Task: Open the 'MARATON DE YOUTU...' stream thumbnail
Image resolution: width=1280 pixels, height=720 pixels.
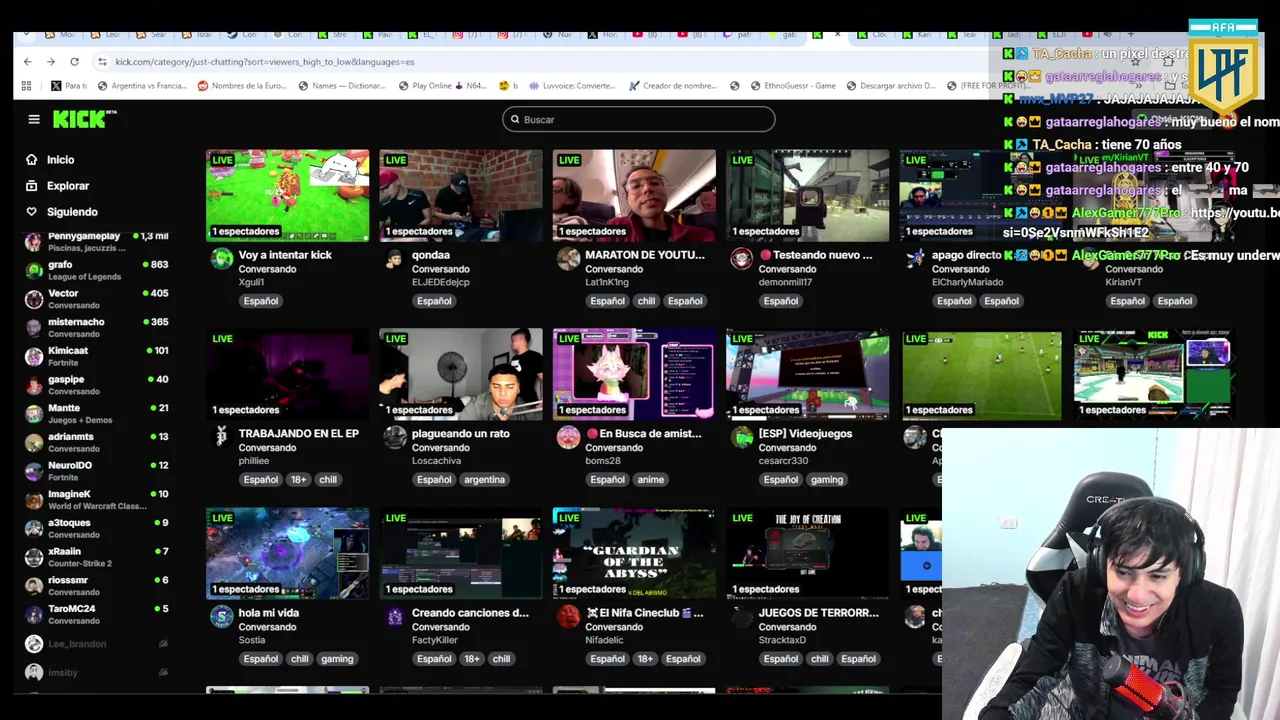Action: point(634,196)
